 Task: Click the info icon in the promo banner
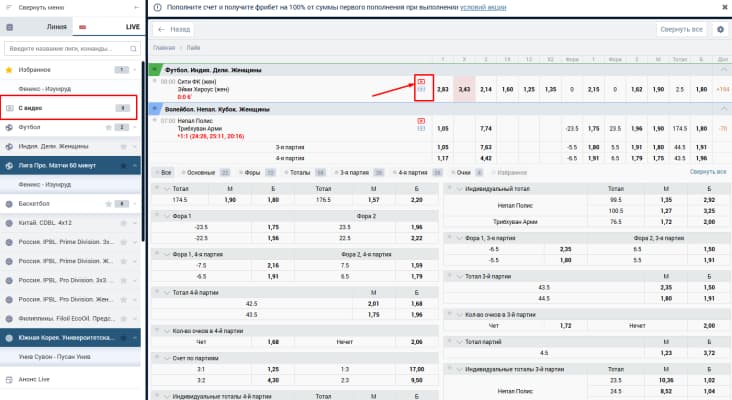point(157,7)
